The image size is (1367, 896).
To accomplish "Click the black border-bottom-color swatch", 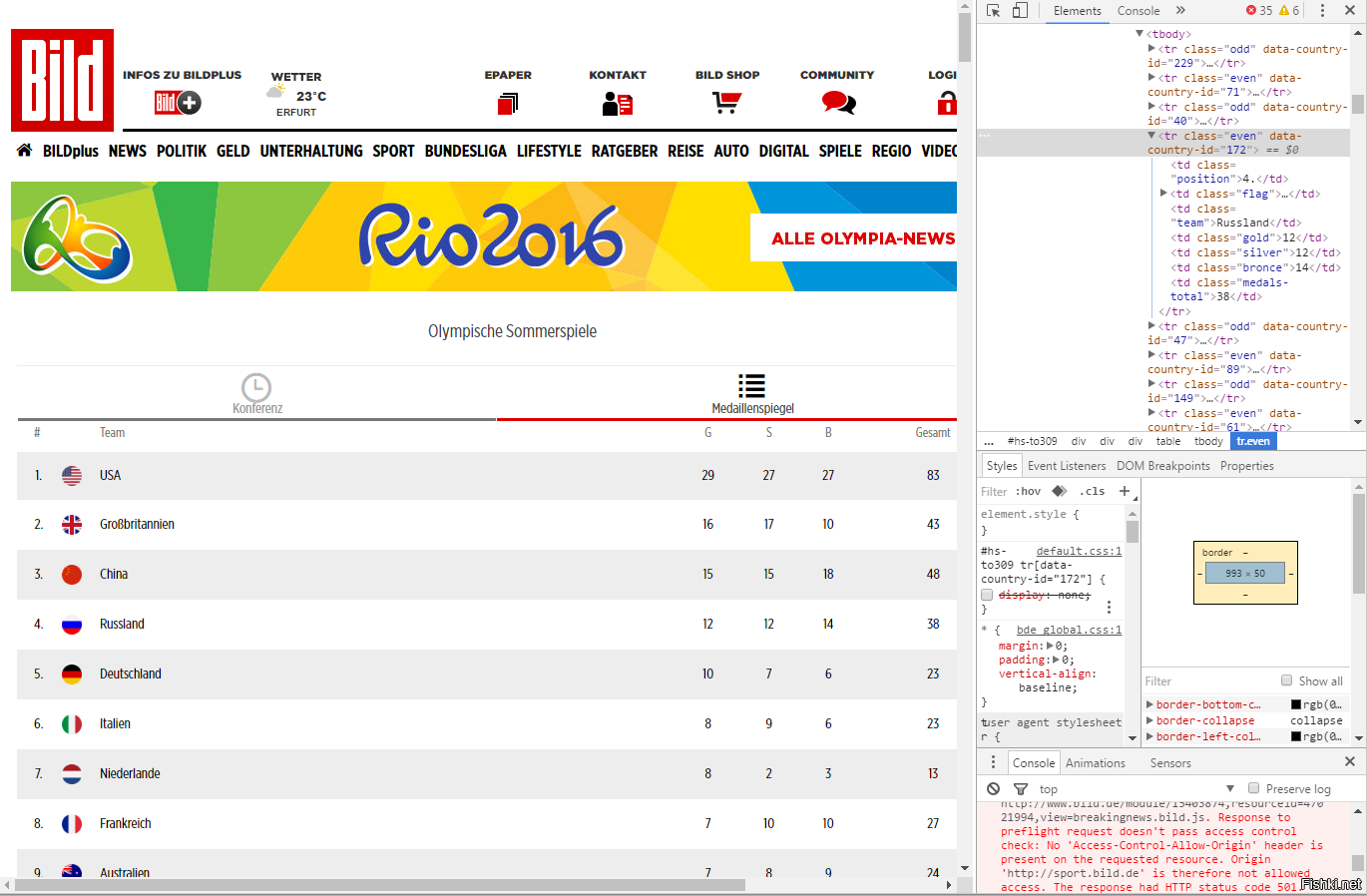I will (1296, 704).
